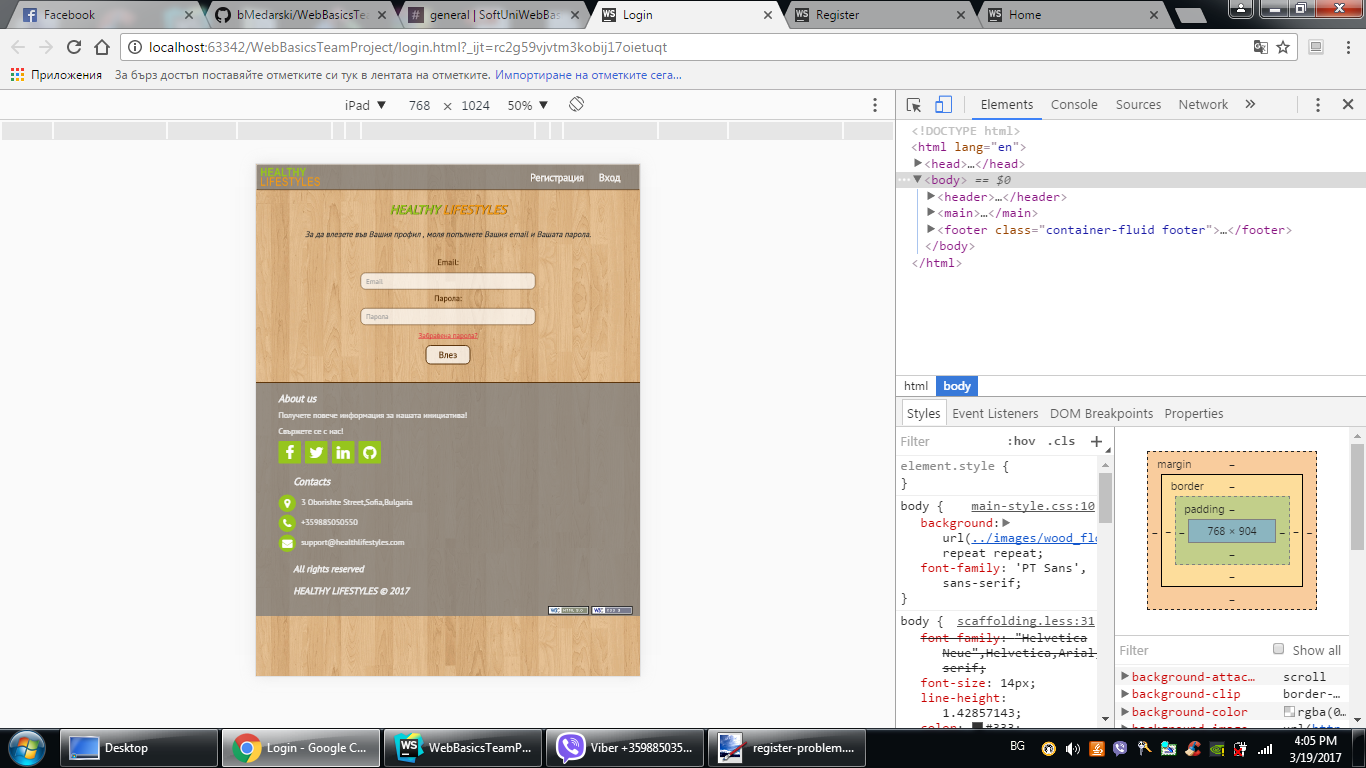Click the translate page icon in address bar
Screen dimensions: 1366x768
click(1261, 47)
